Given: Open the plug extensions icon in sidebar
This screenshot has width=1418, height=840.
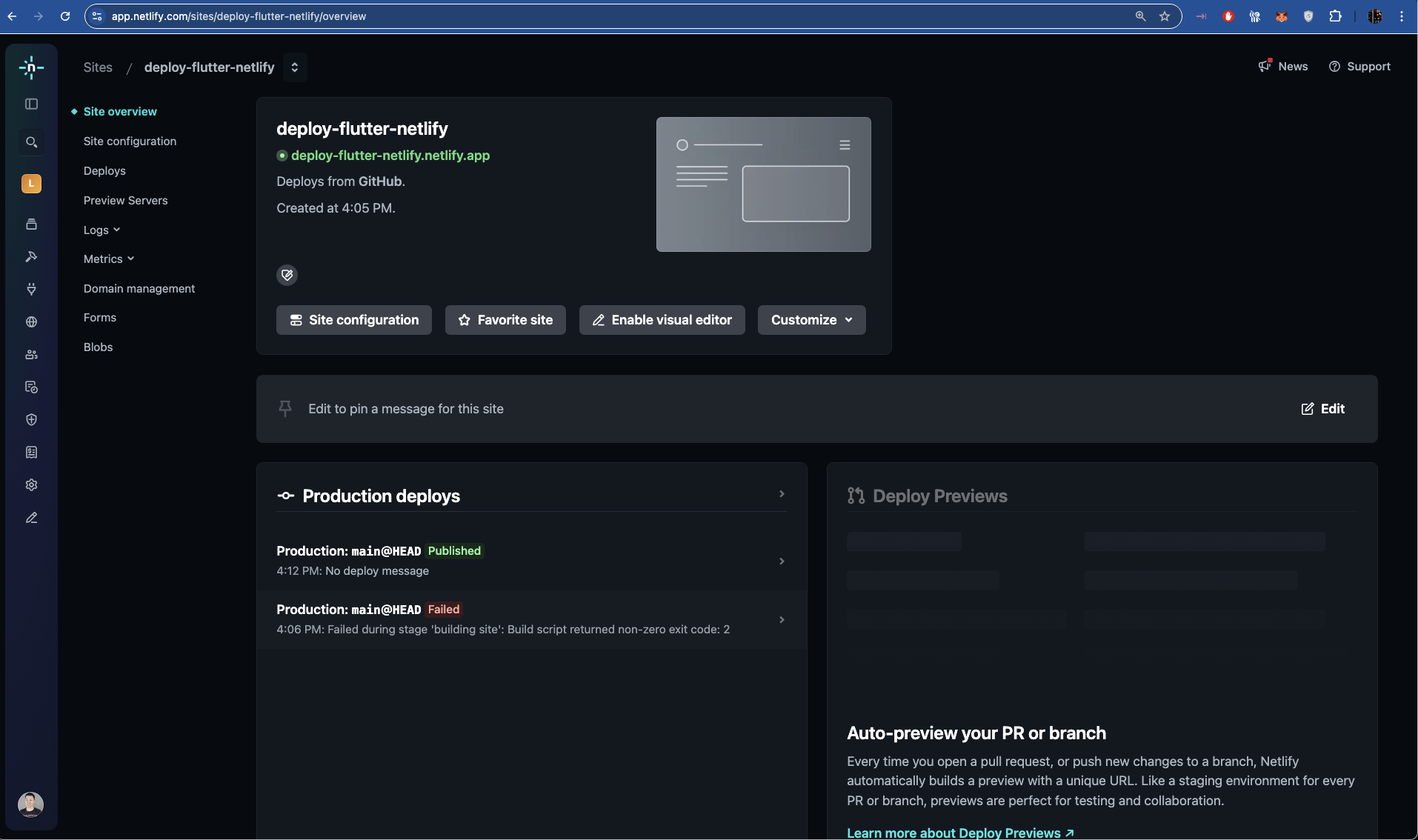Looking at the screenshot, I should point(31,290).
